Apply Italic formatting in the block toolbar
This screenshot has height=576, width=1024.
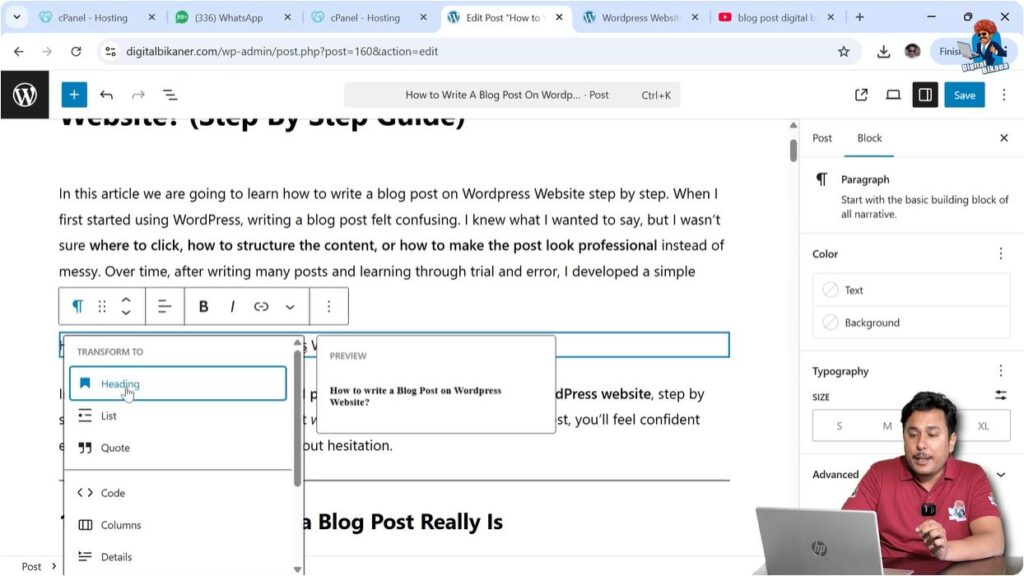pos(232,306)
